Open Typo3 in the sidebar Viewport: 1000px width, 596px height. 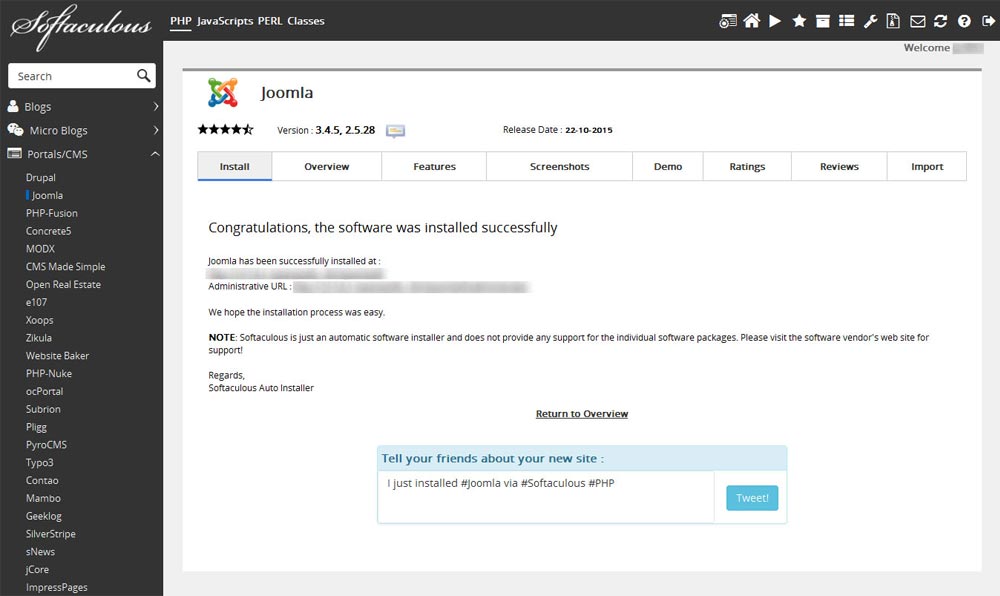(x=40, y=463)
